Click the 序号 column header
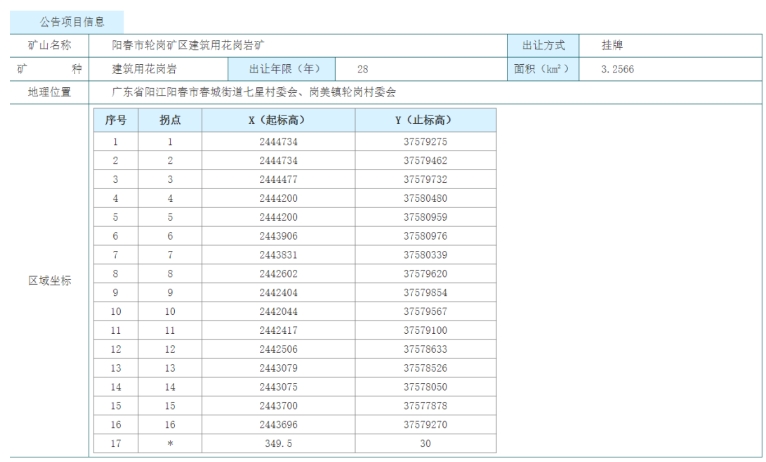Screen dimensions: 766x462 [x=115, y=120]
